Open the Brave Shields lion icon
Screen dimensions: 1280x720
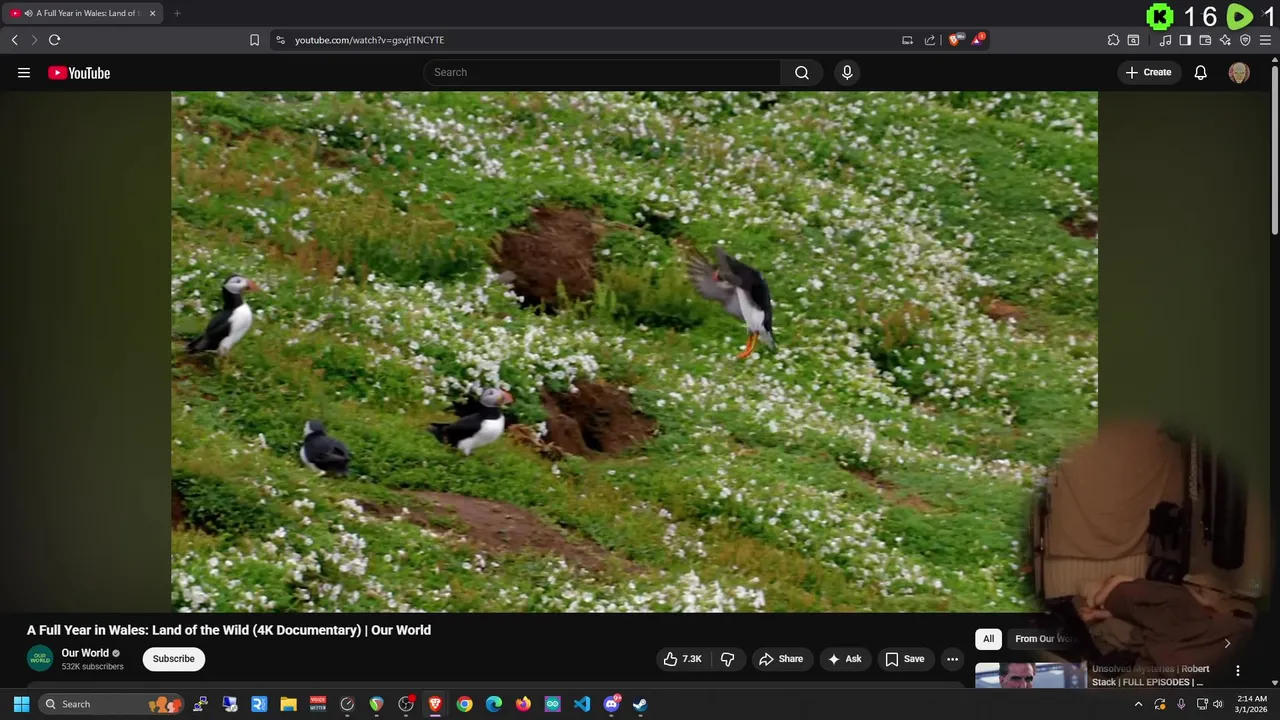pos(954,40)
